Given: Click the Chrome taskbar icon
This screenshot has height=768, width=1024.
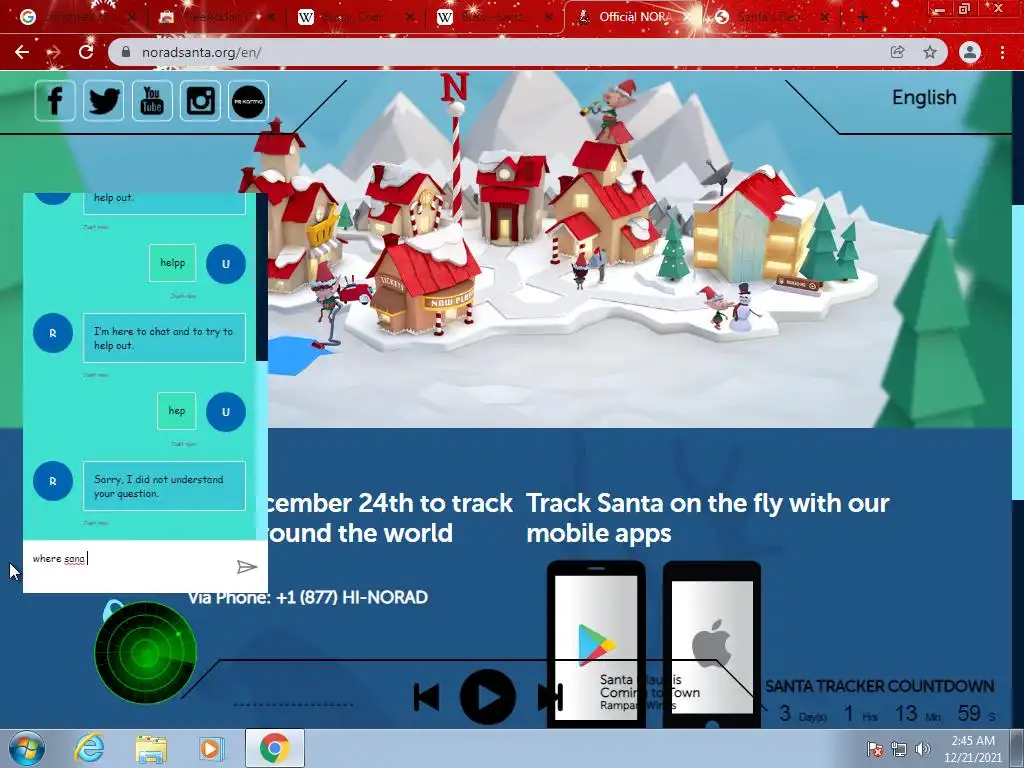Looking at the screenshot, I should pyautogui.click(x=274, y=748).
